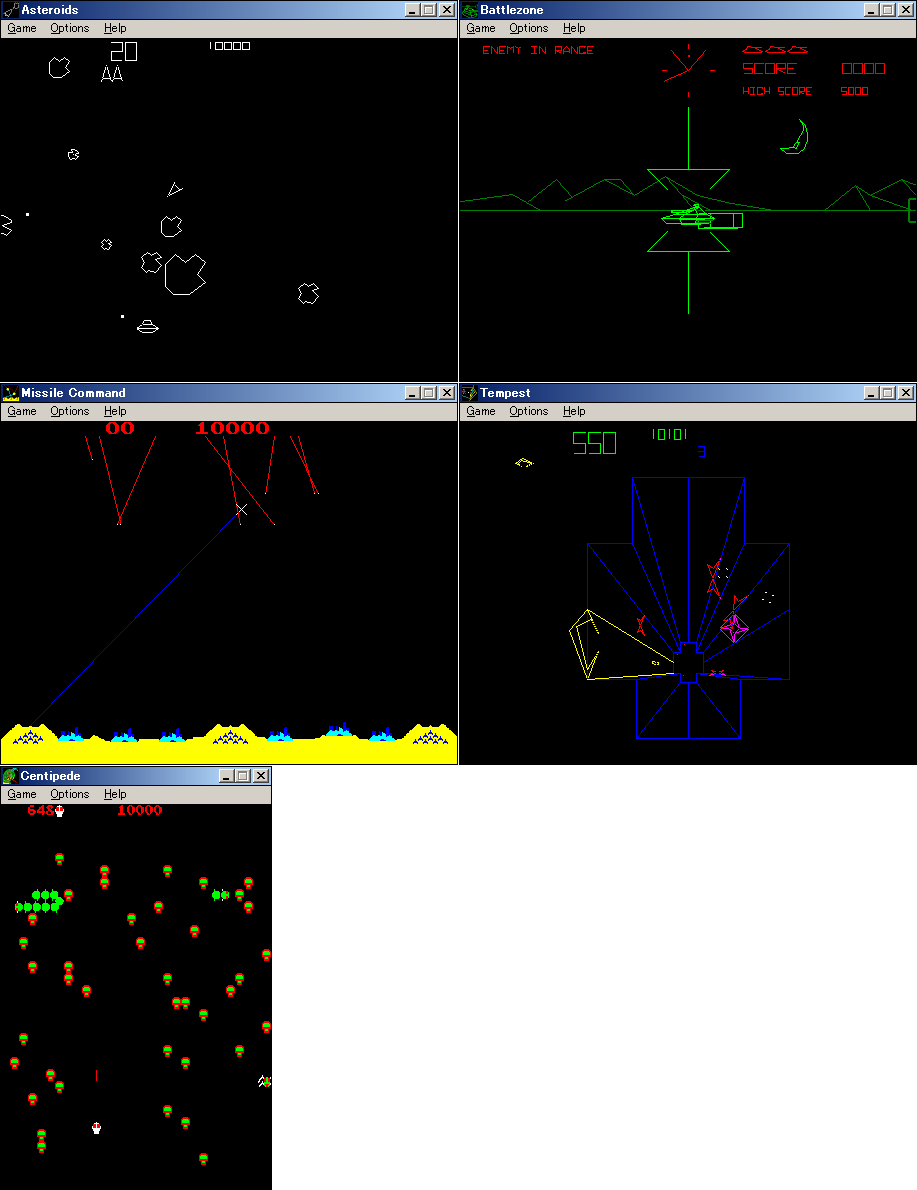The width and height of the screenshot is (917, 1190).
Task: Click the SCORE label in Battlezone
Action: tap(769, 68)
